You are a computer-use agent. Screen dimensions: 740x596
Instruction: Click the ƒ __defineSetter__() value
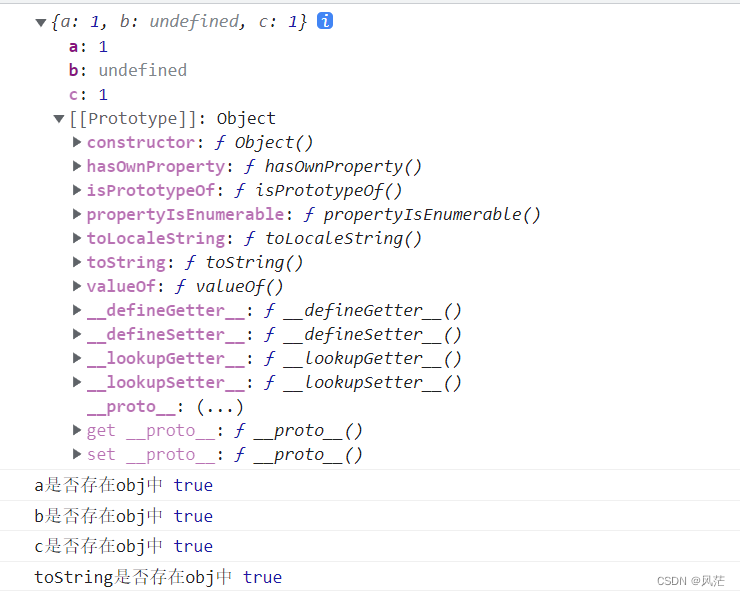tap(362, 335)
